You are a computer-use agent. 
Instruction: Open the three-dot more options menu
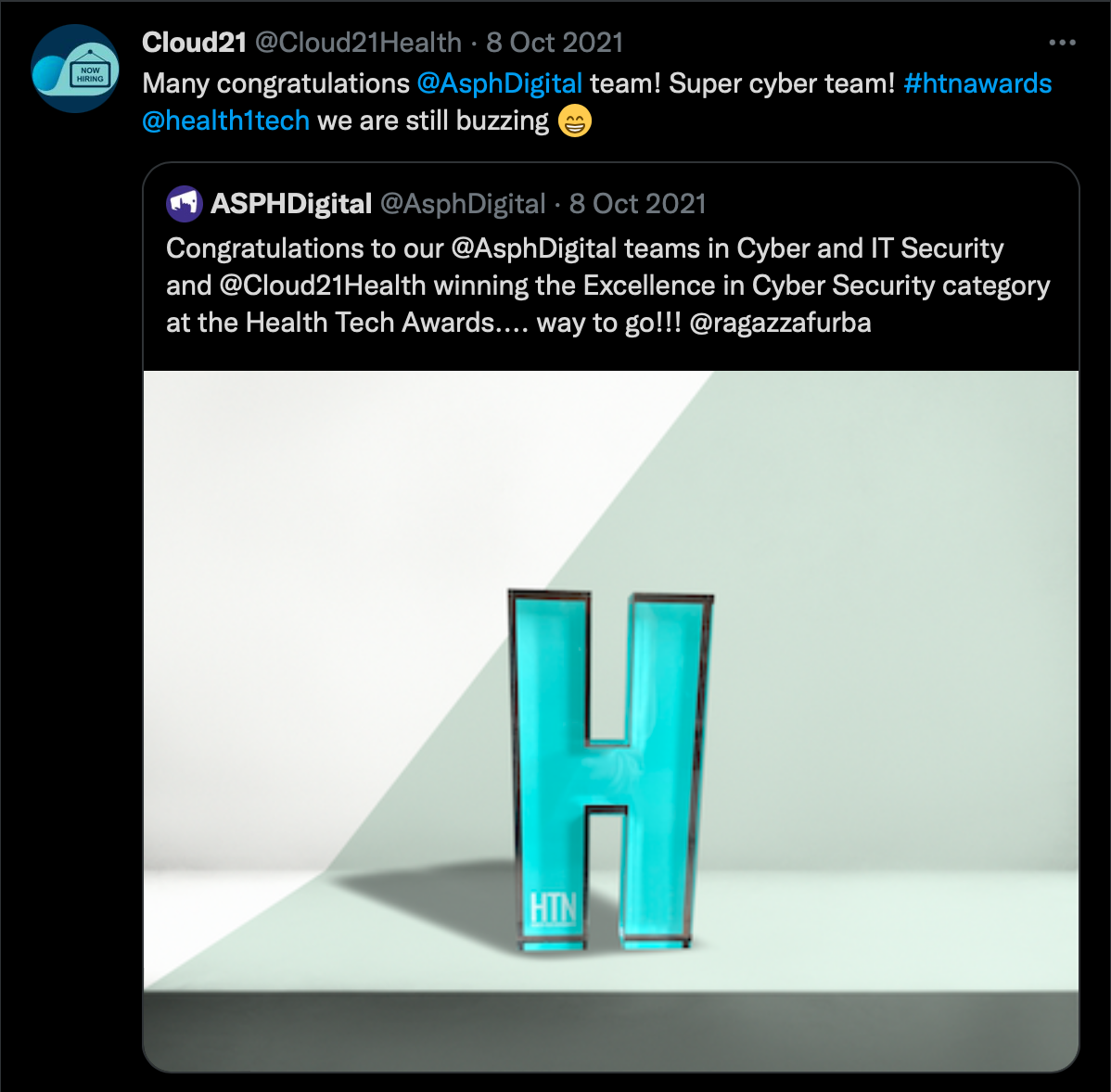(1062, 44)
